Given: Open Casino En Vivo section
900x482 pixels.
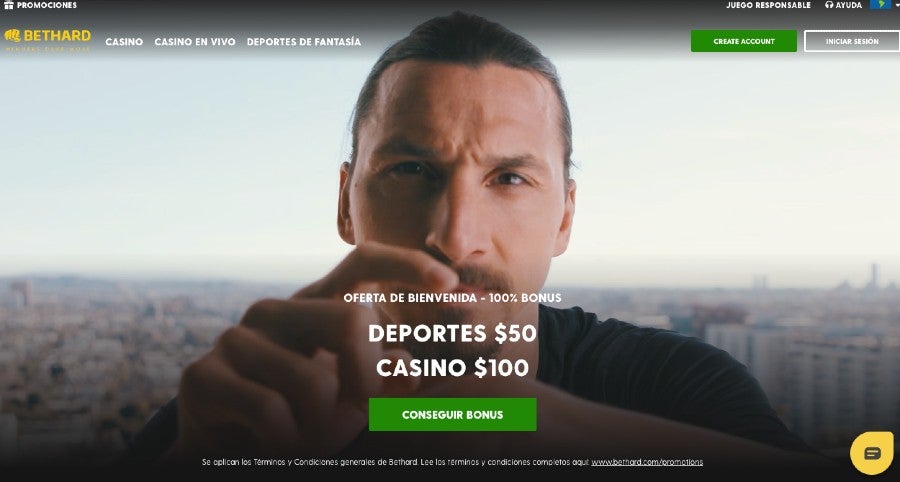Looking at the screenshot, I should pyautogui.click(x=195, y=42).
